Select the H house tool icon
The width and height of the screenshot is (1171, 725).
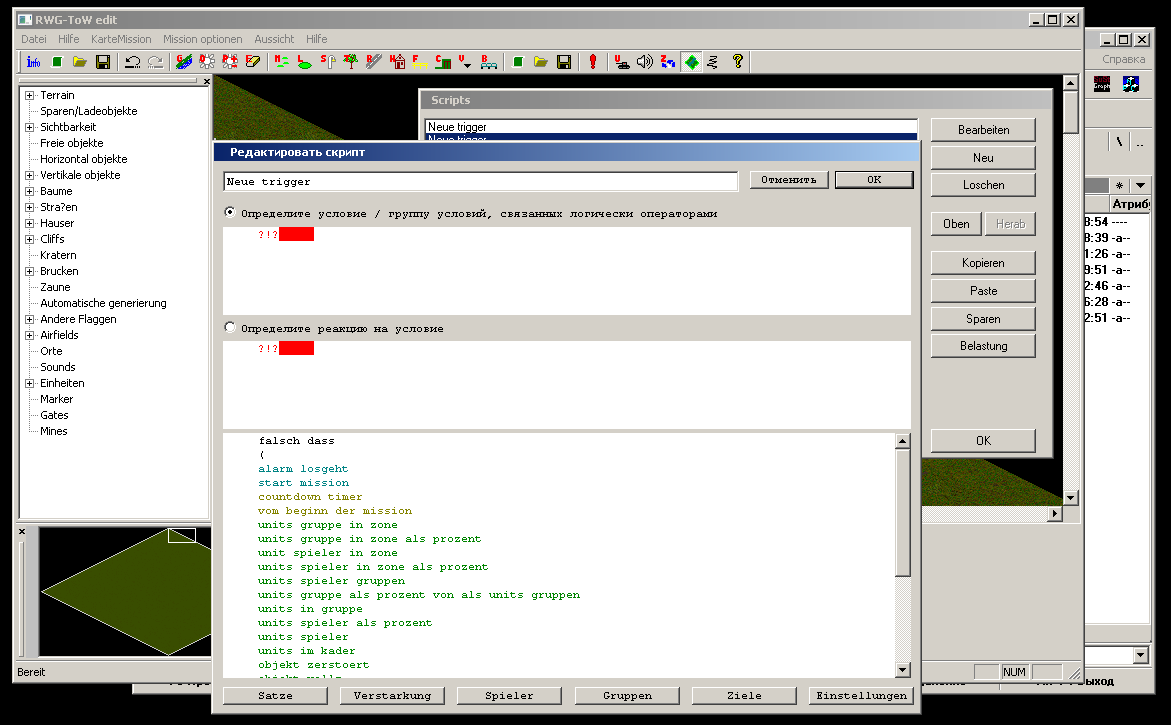tap(397, 62)
